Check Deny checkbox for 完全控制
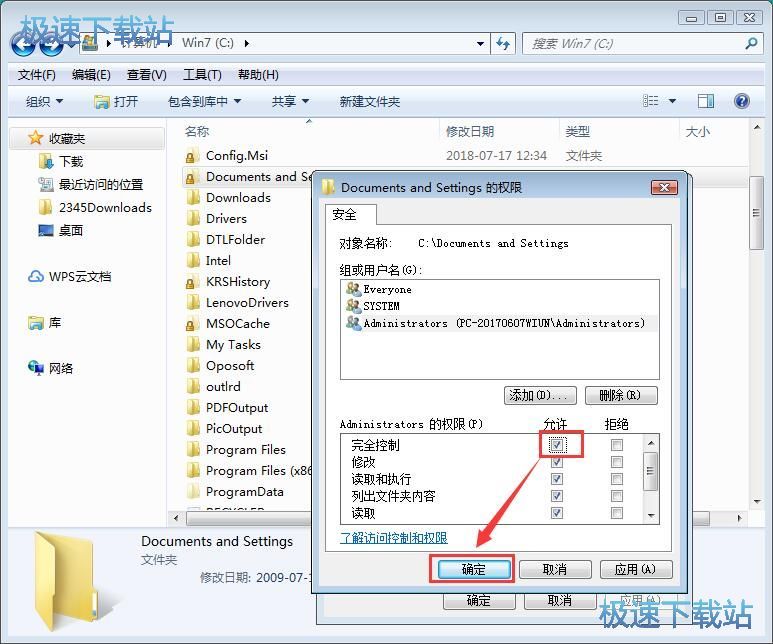The image size is (773, 644). (616, 445)
